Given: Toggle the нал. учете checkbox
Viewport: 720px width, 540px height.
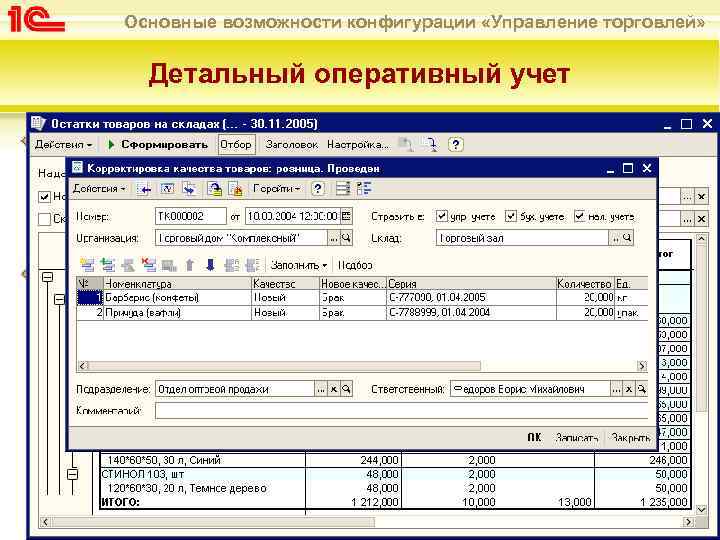Looking at the screenshot, I should click(x=579, y=216).
